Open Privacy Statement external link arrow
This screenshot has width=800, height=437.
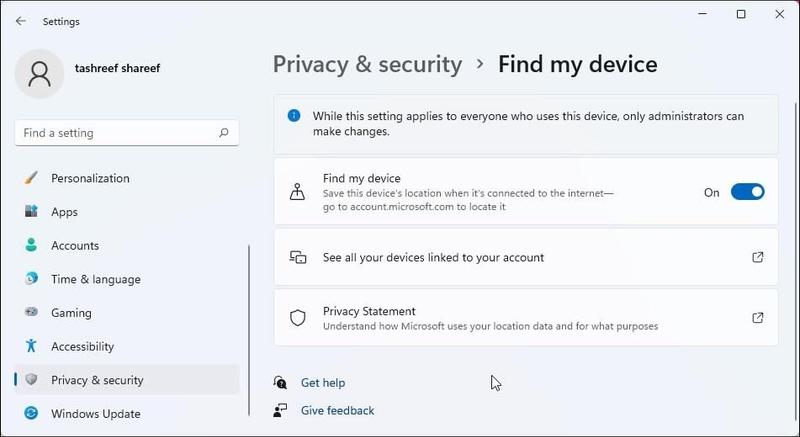[757, 318]
